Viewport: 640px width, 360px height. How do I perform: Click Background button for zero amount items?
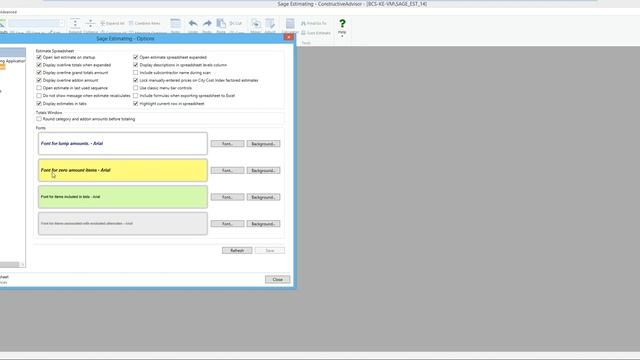(x=263, y=170)
